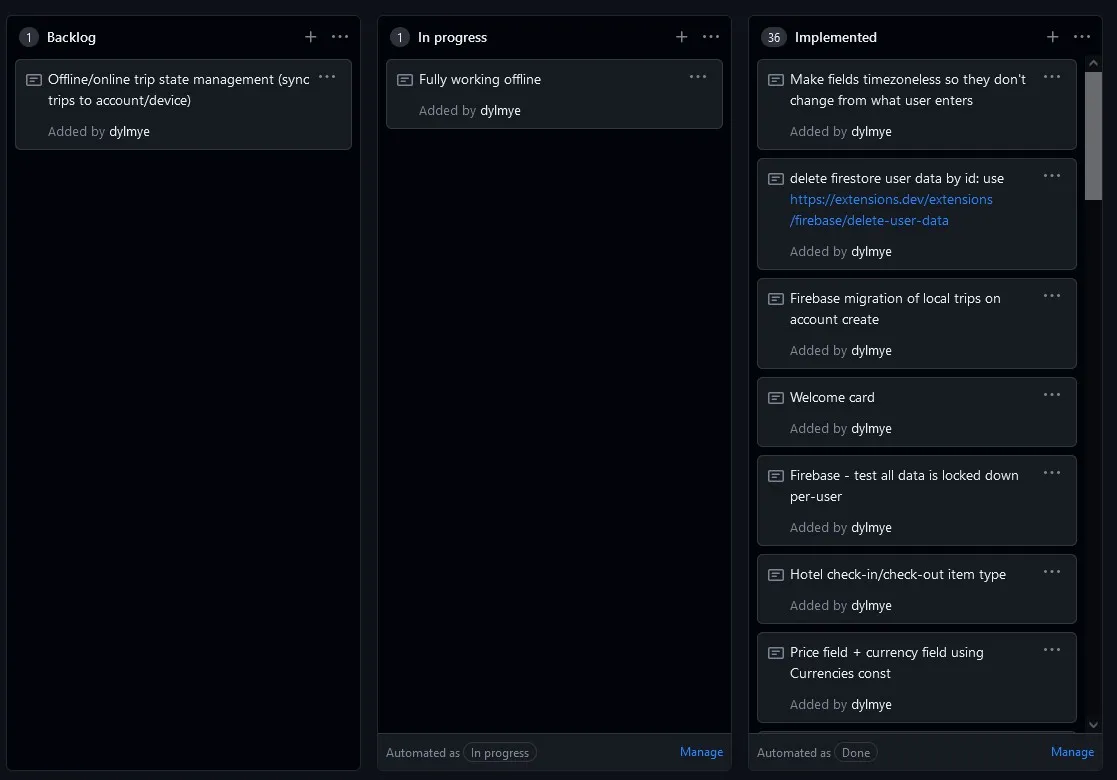This screenshot has width=1117, height=780.
Task: Open options for the Hotel check-in/check-out card
Action: [1051, 571]
